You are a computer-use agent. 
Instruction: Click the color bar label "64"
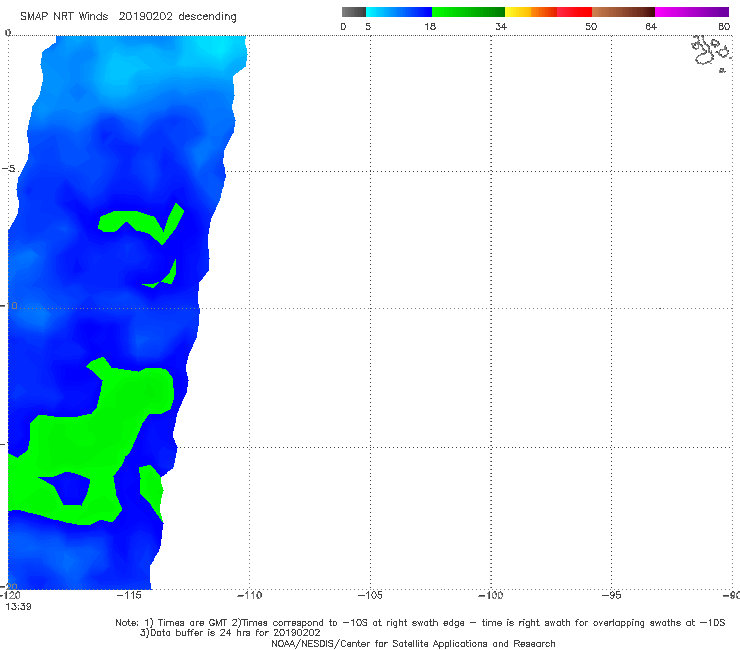651,26
